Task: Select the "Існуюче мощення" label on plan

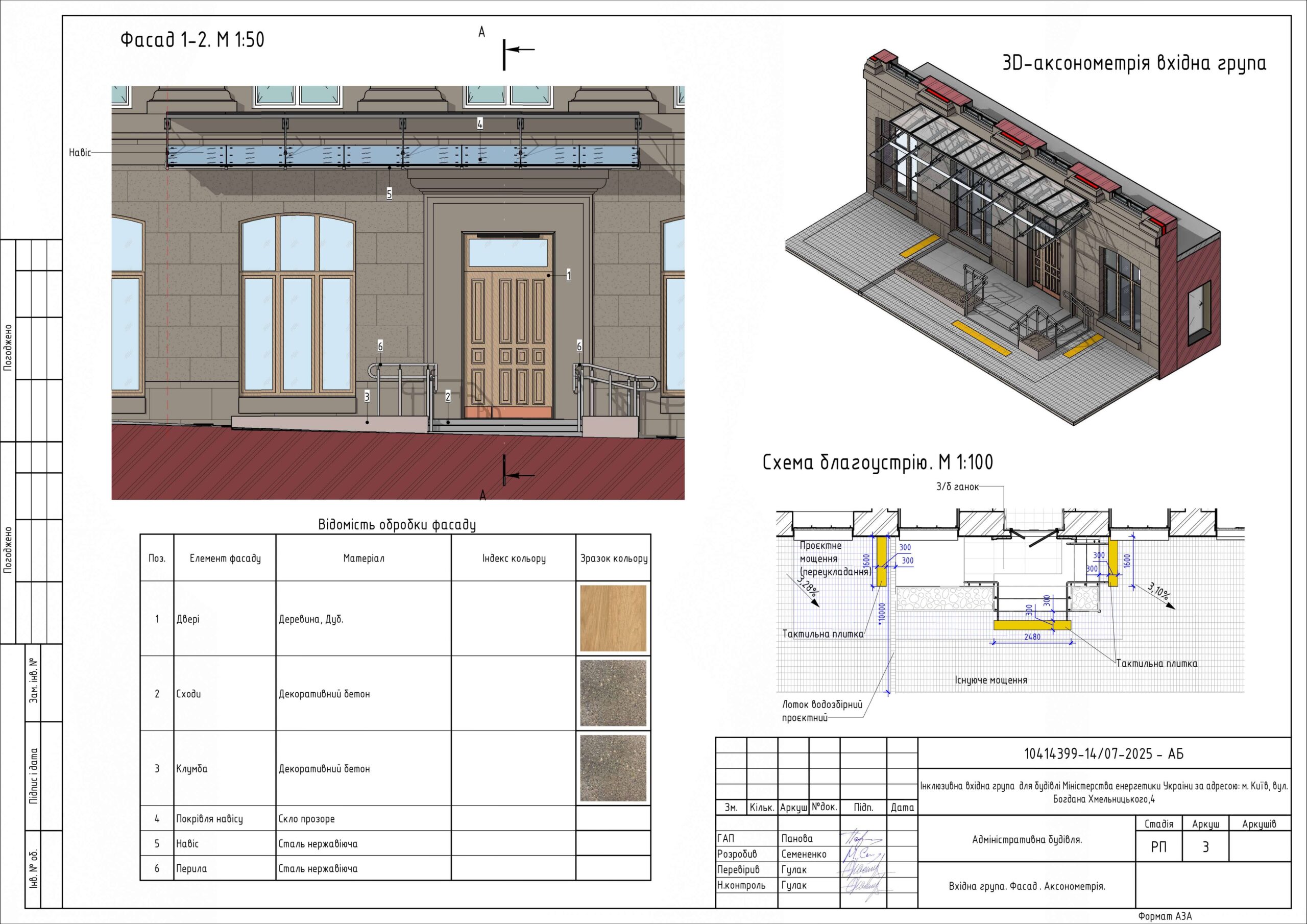Action: click(990, 680)
